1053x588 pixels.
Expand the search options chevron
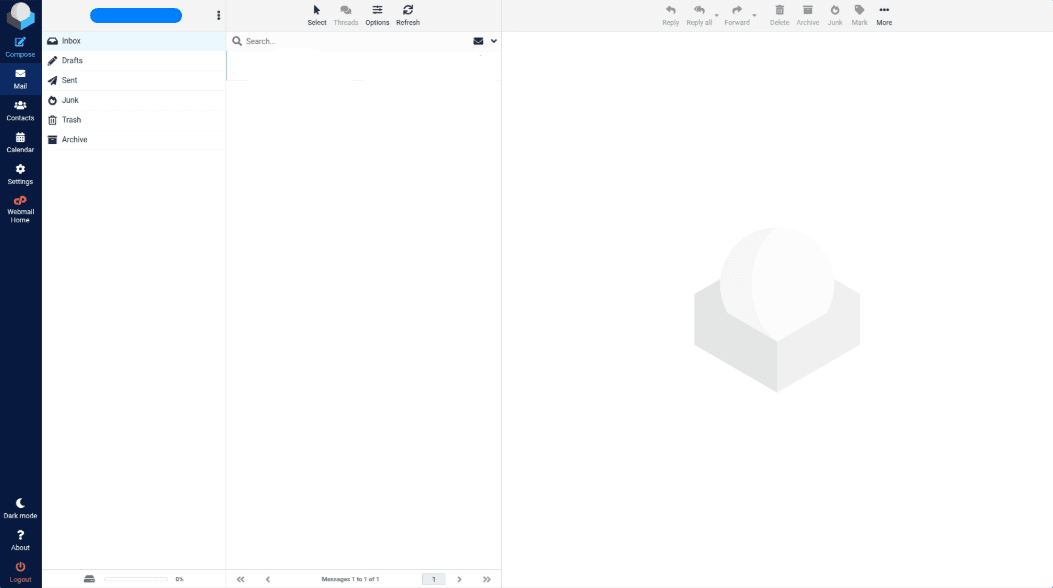click(494, 41)
